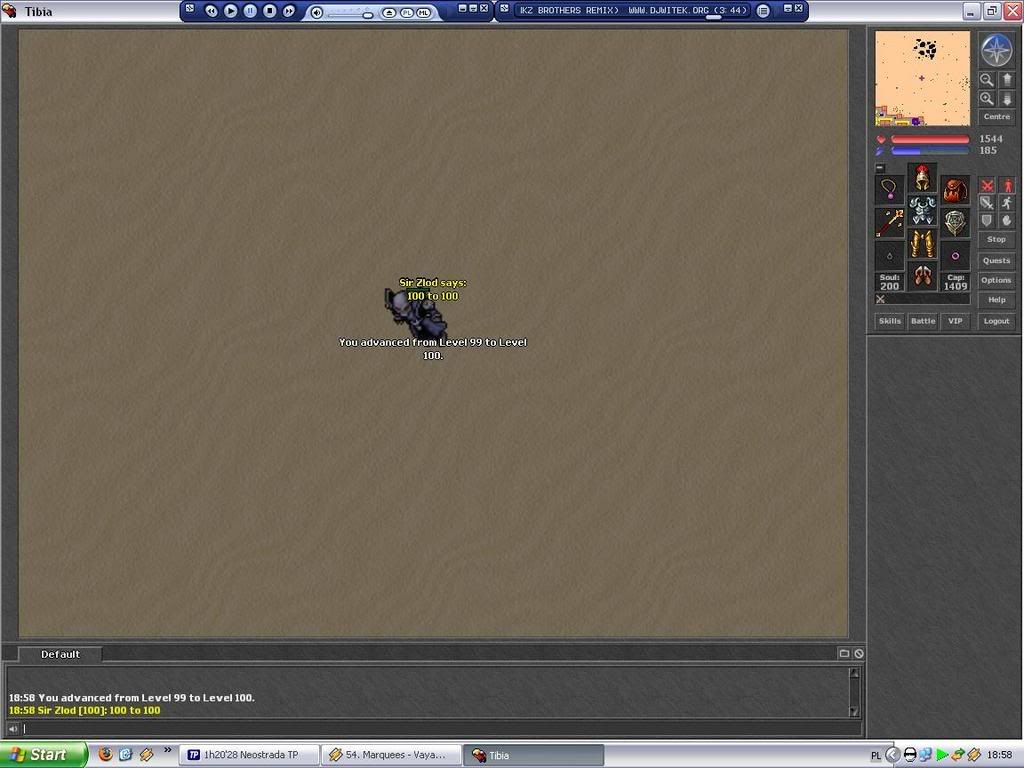Select the helmet in the head slot

click(922, 178)
